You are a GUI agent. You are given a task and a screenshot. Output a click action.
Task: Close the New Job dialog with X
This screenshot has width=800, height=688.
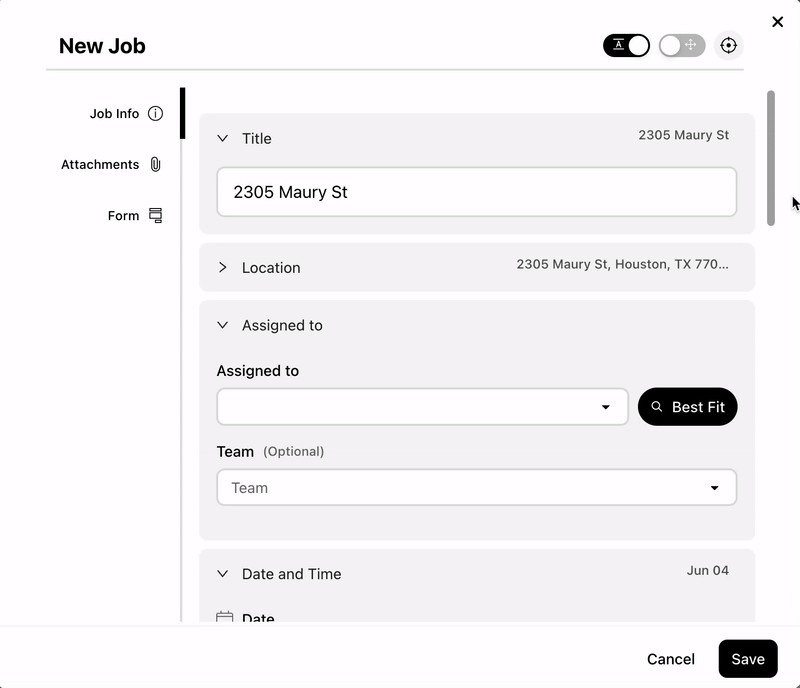click(x=777, y=22)
